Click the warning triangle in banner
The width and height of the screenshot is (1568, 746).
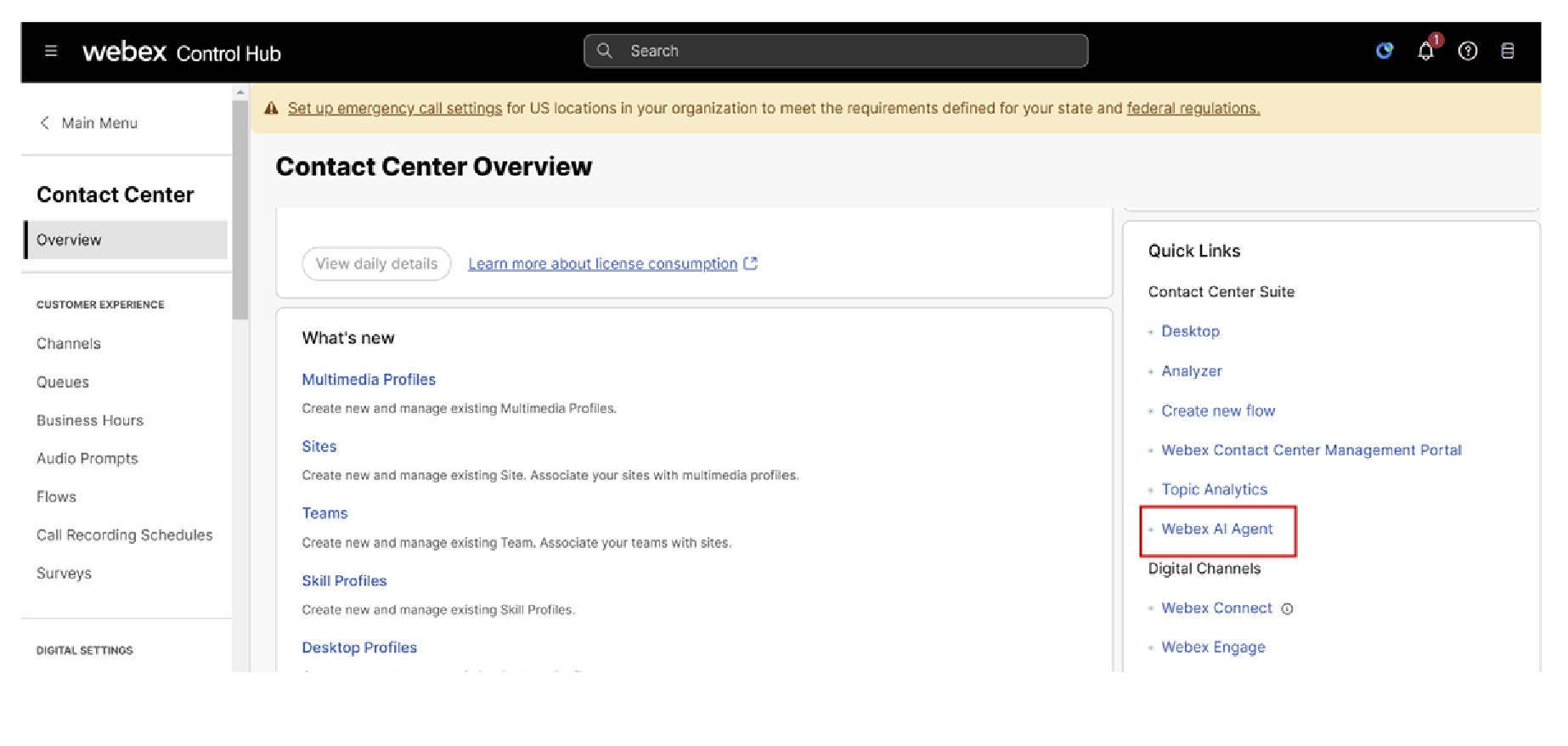point(272,109)
